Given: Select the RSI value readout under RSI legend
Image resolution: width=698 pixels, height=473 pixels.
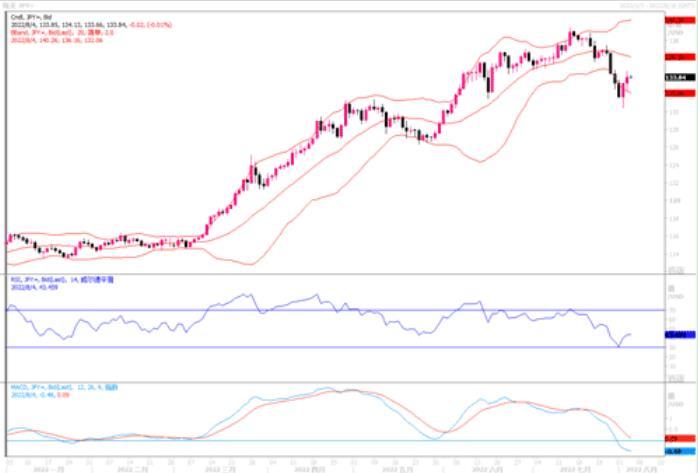Looking at the screenshot, I should pos(36,288).
